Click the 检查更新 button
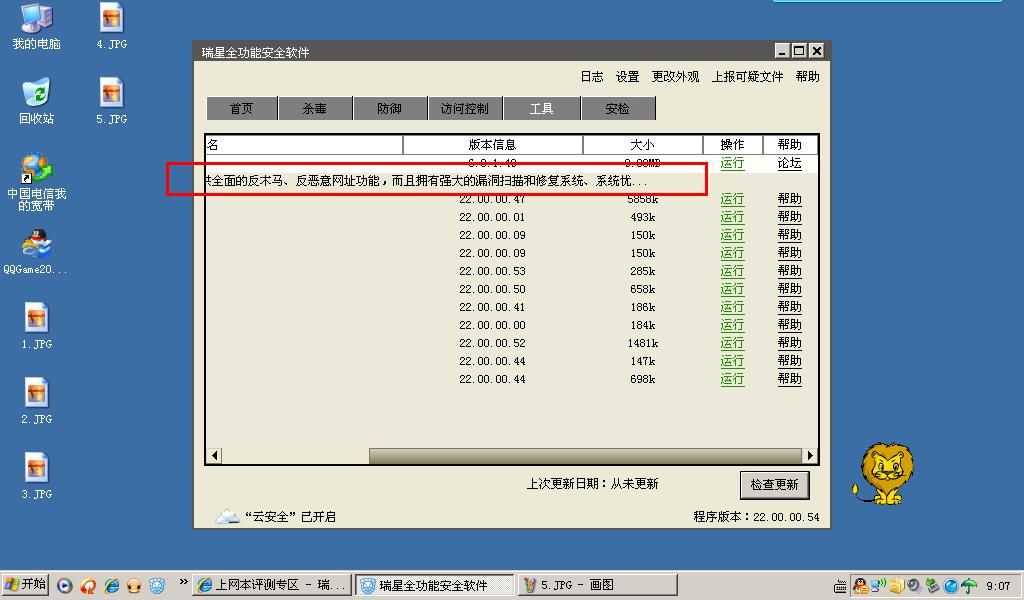 [775, 484]
